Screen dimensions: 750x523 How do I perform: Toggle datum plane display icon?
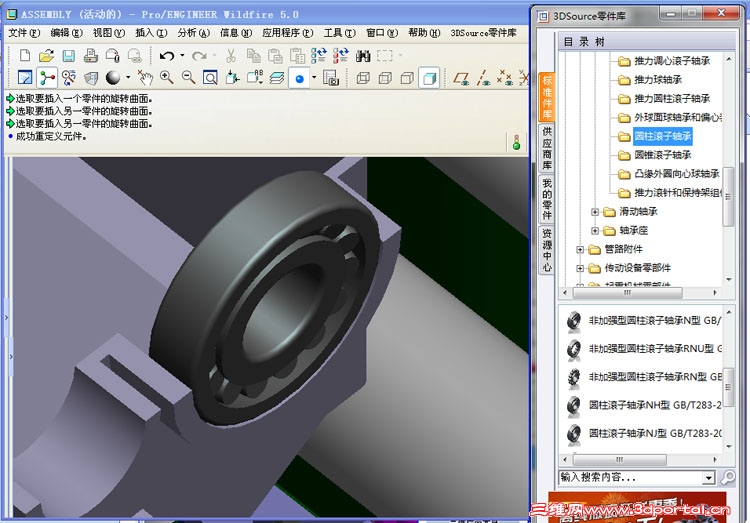[x=461, y=78]
